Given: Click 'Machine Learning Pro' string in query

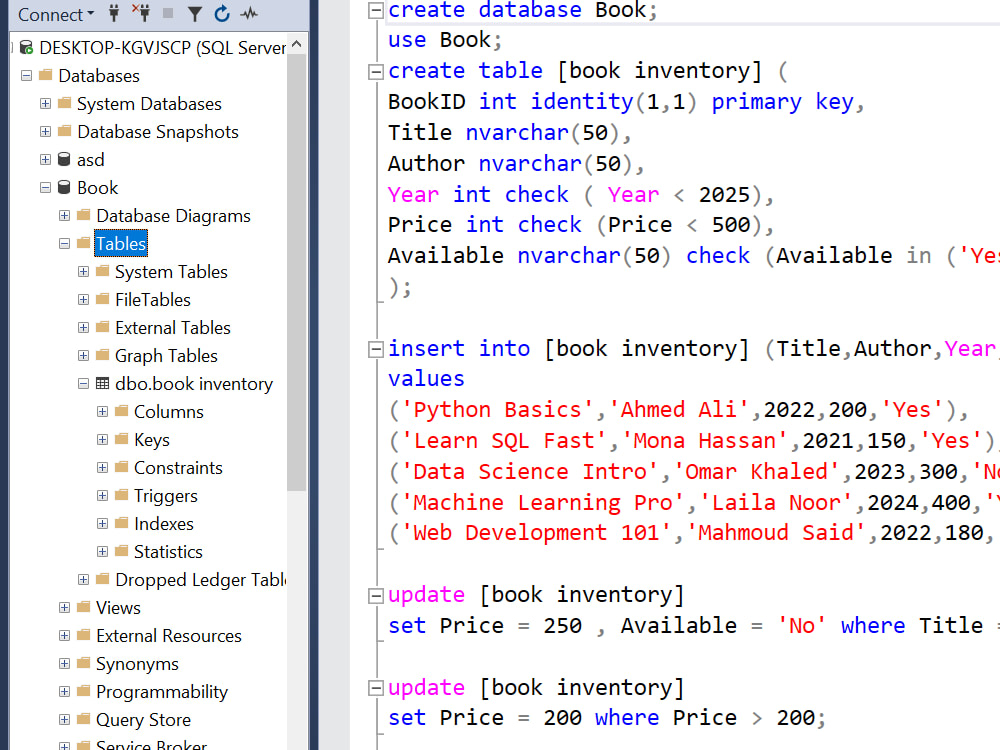Looking at the screenshot, I should pyautogui.click(x=543, y=503).
